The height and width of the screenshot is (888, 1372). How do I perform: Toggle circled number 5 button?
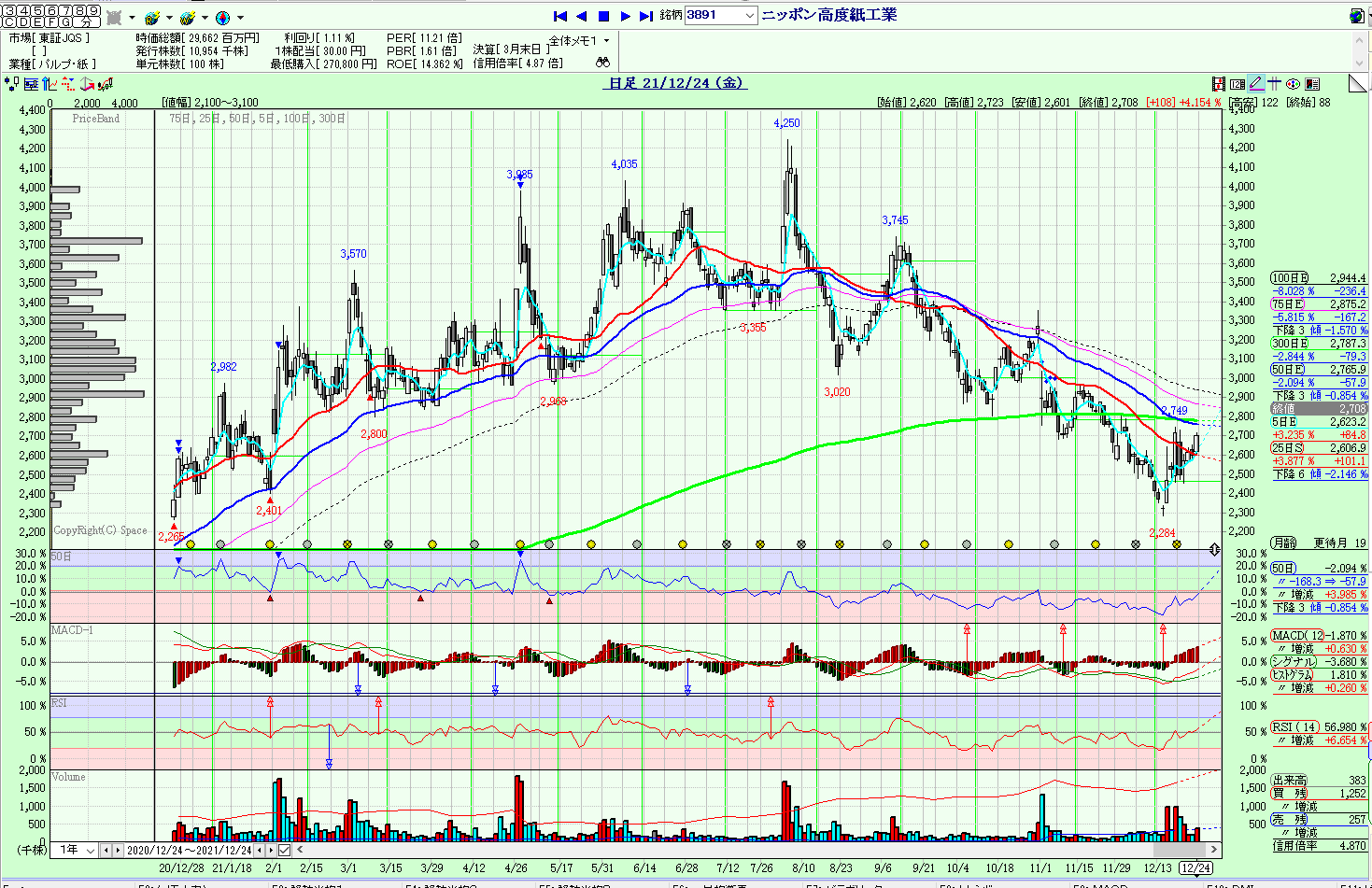(37, 10)
